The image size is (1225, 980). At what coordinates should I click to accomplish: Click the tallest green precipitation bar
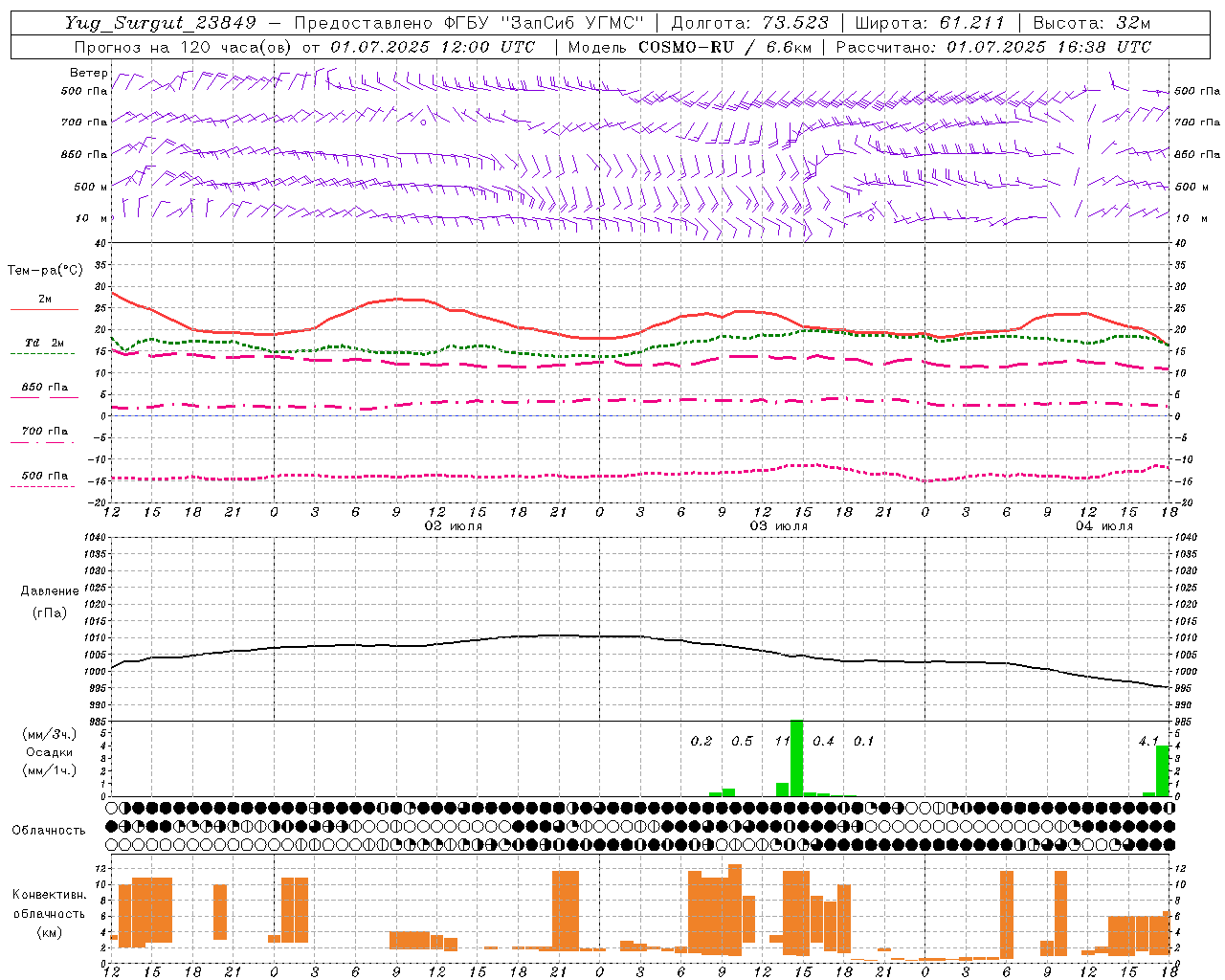[796, 758]
